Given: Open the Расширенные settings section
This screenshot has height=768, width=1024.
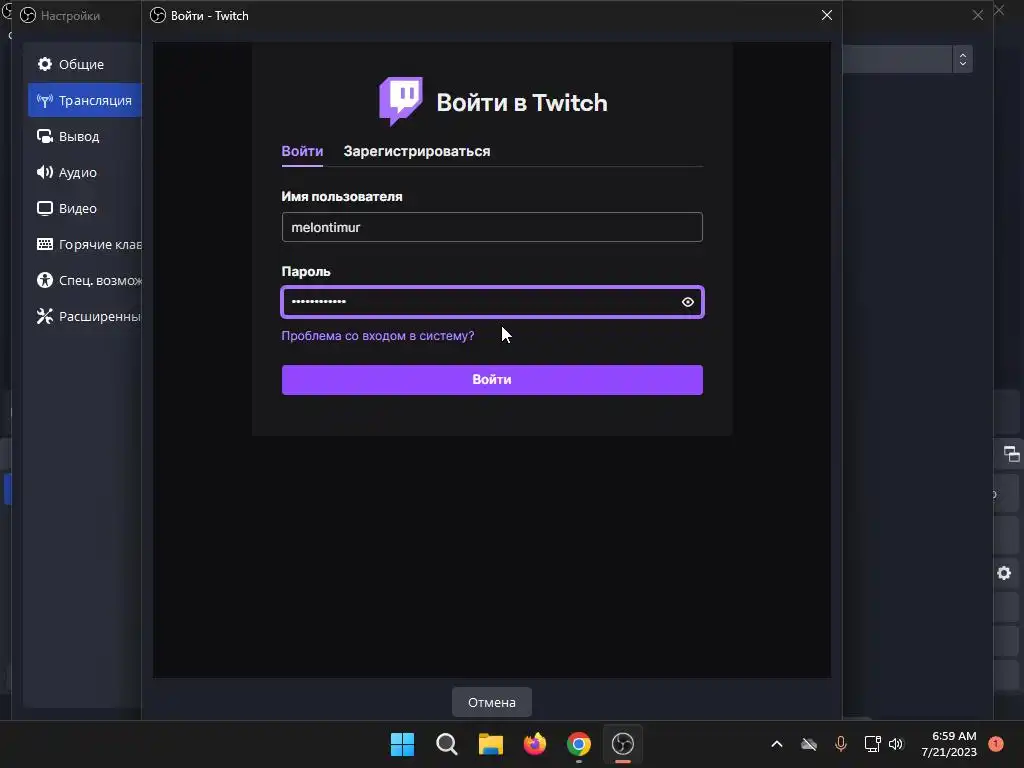Looking at the screenshot, I should pyautogui.click(x=84, y=316).
